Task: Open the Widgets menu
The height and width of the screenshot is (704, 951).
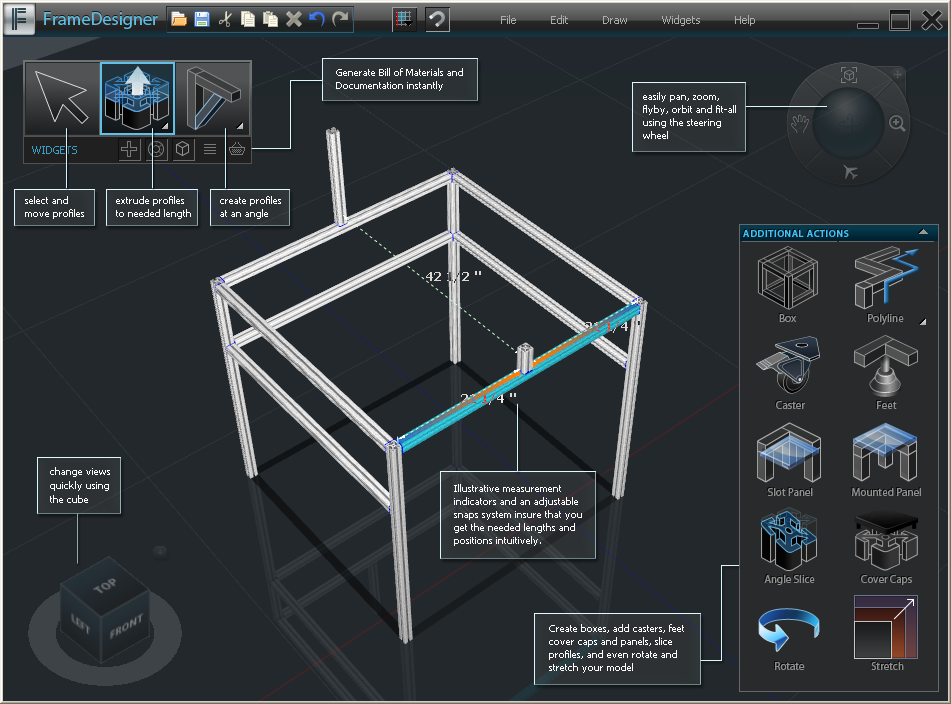Action: point(680,20)
